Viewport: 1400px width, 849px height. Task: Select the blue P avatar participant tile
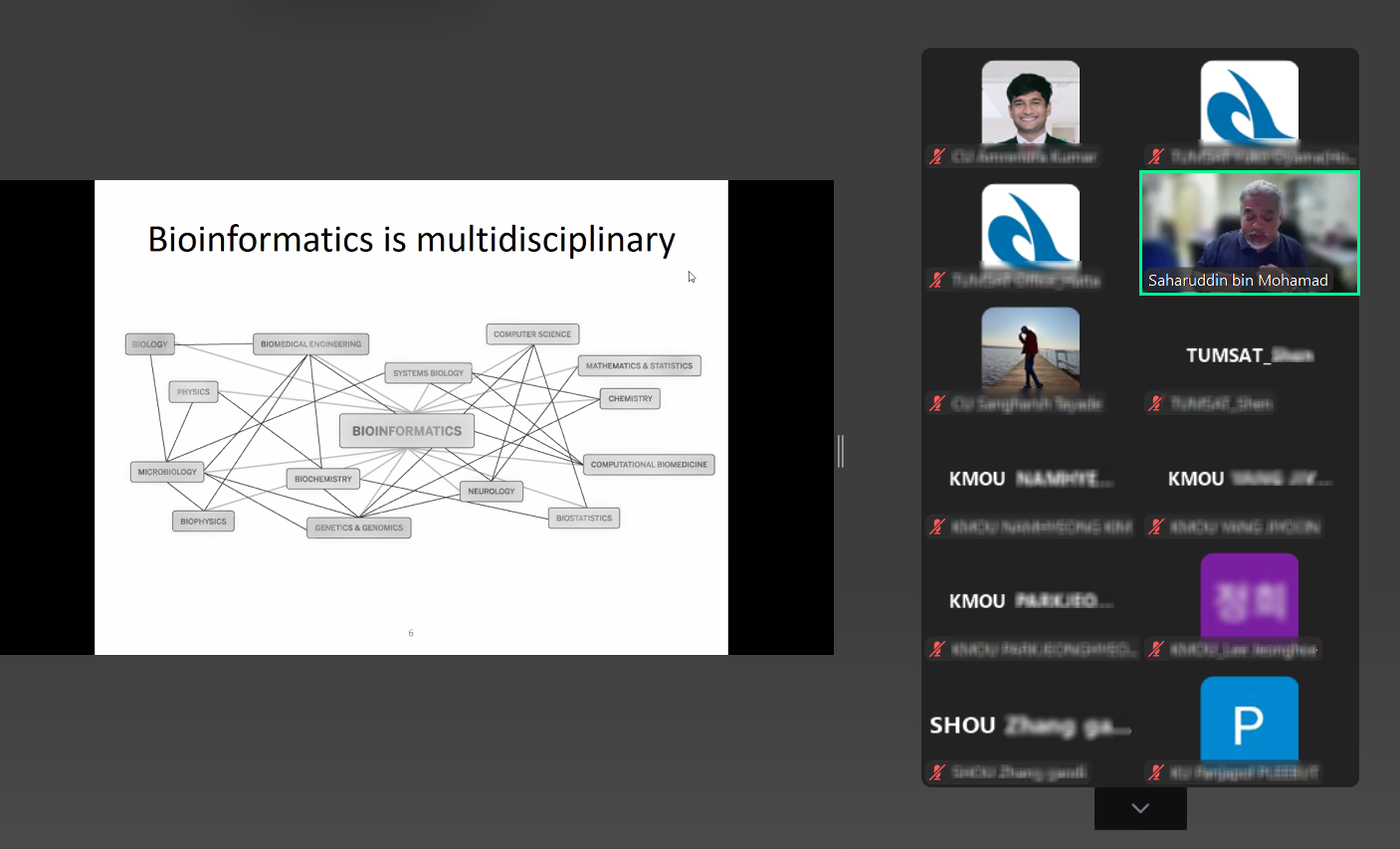point(1249,719)
